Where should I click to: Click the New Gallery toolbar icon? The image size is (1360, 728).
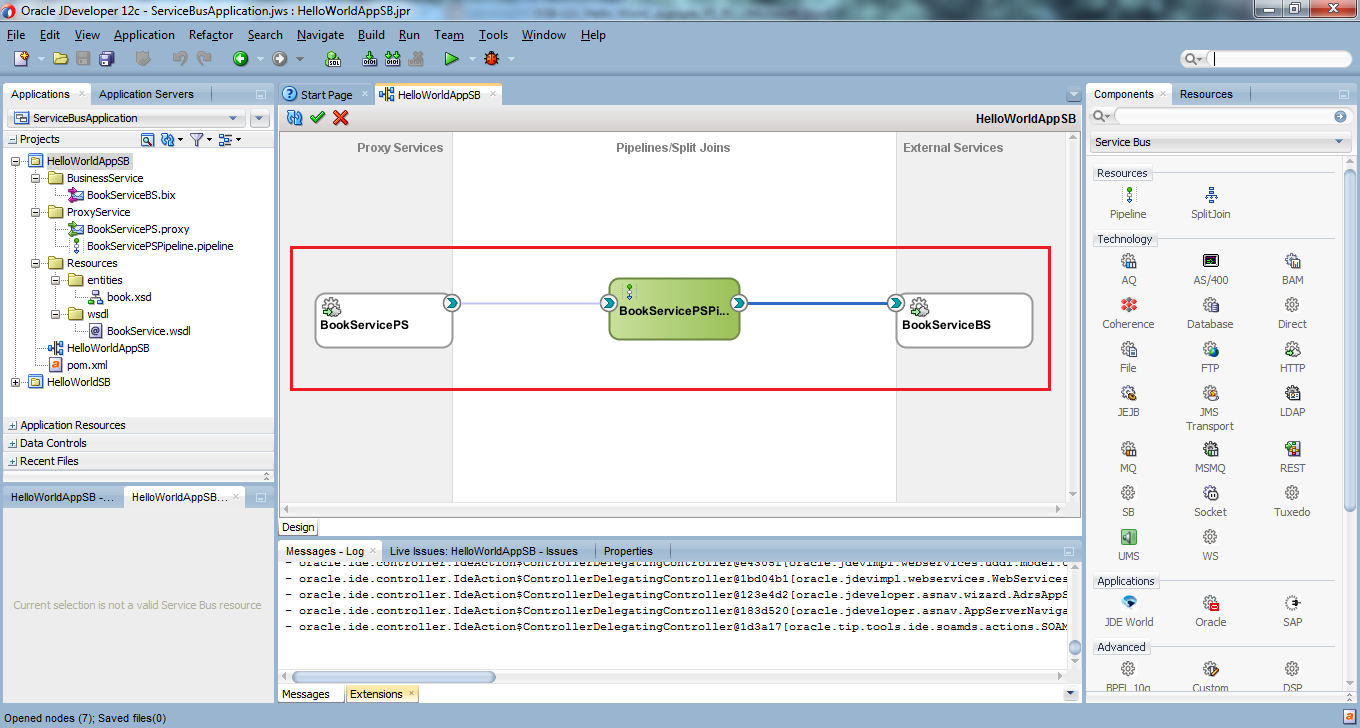coord(21,59)
